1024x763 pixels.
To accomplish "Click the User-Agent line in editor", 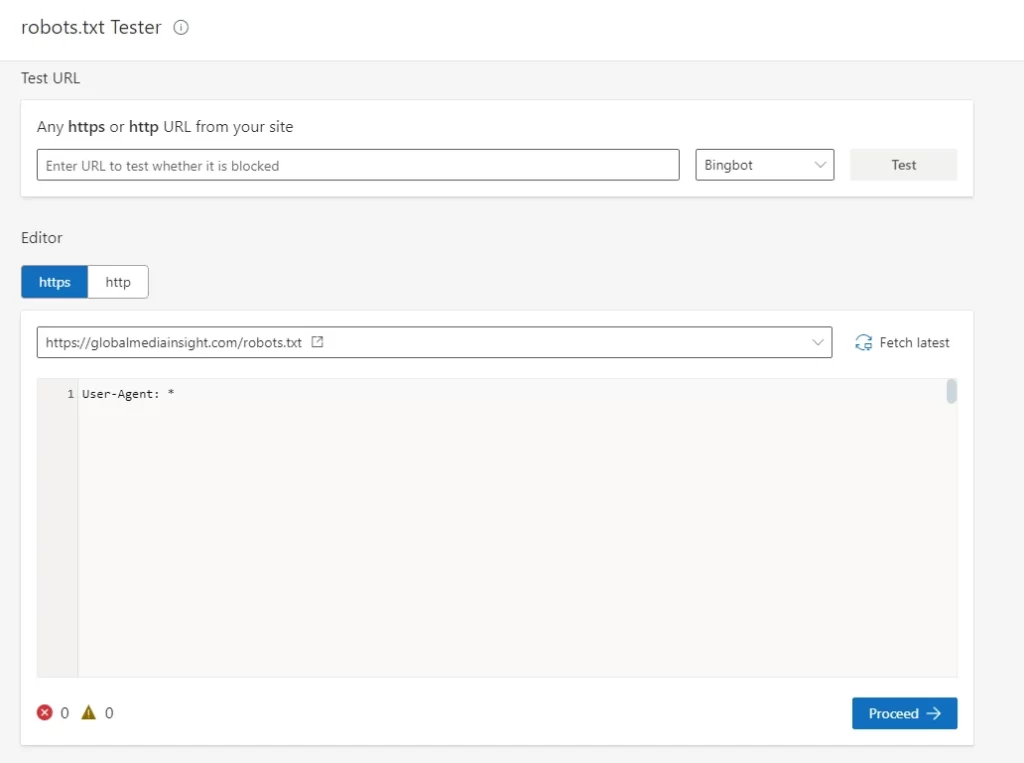I will (x=128, y=394).
